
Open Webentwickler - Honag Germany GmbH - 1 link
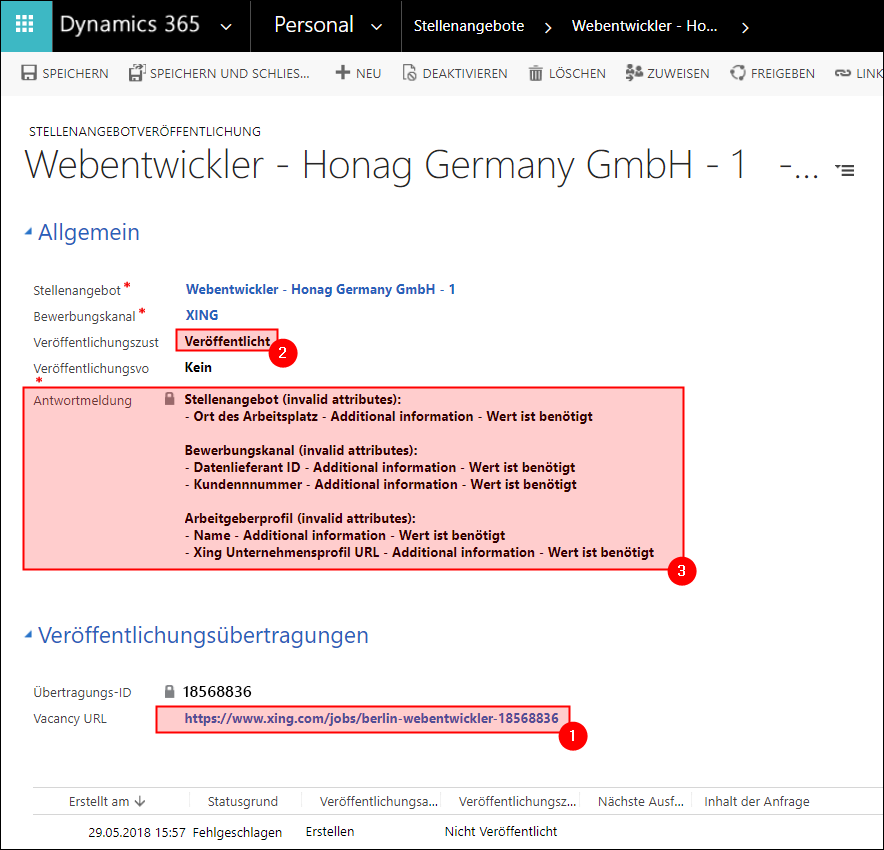(321, 289)
